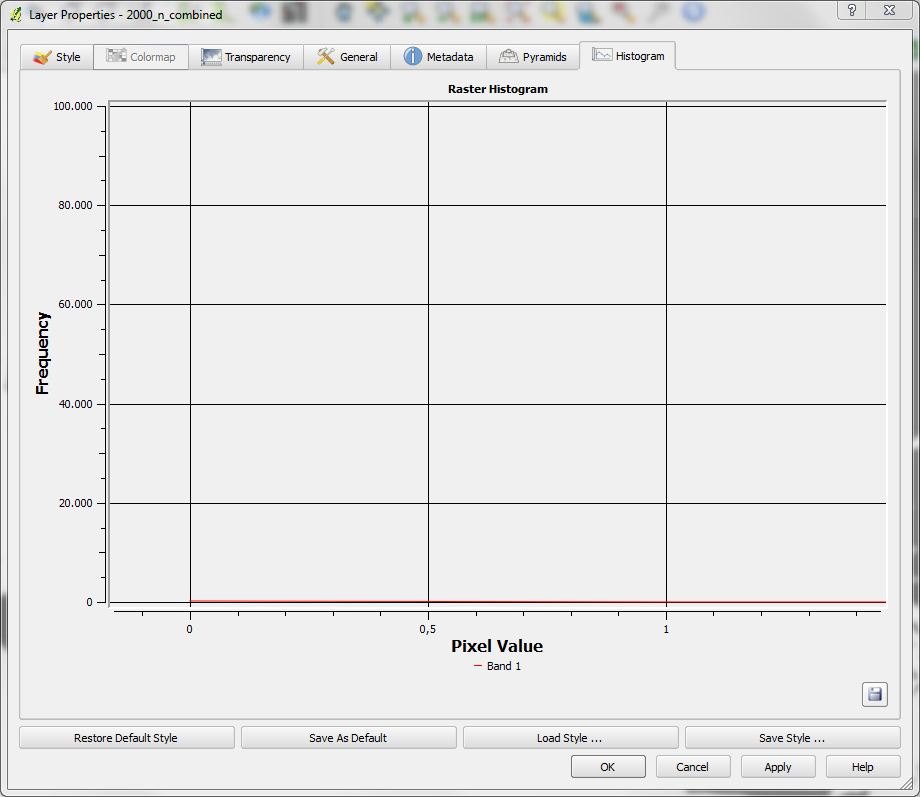Switch to the General tab
The width and height of the screenshot is (920, 797).
click(x=347, y=57)
